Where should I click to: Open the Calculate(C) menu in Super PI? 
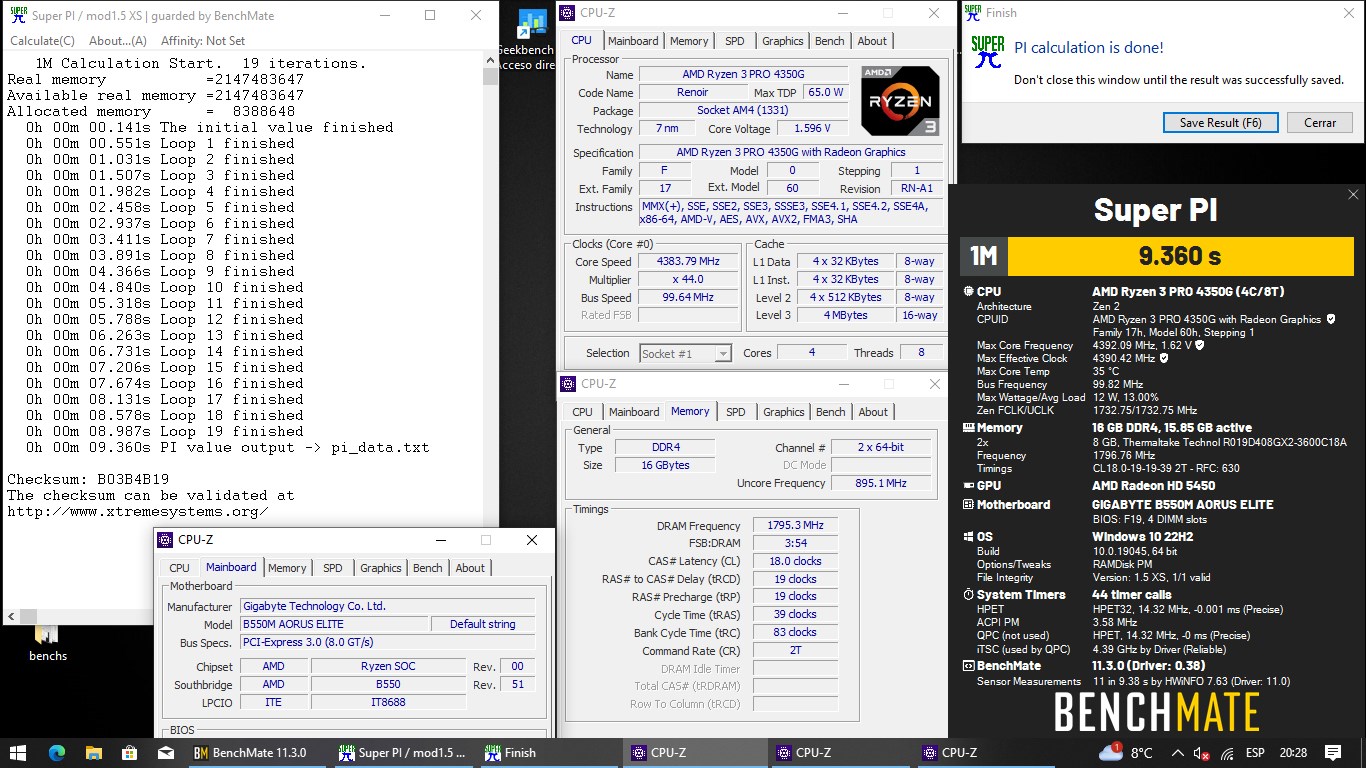[42, 41]
